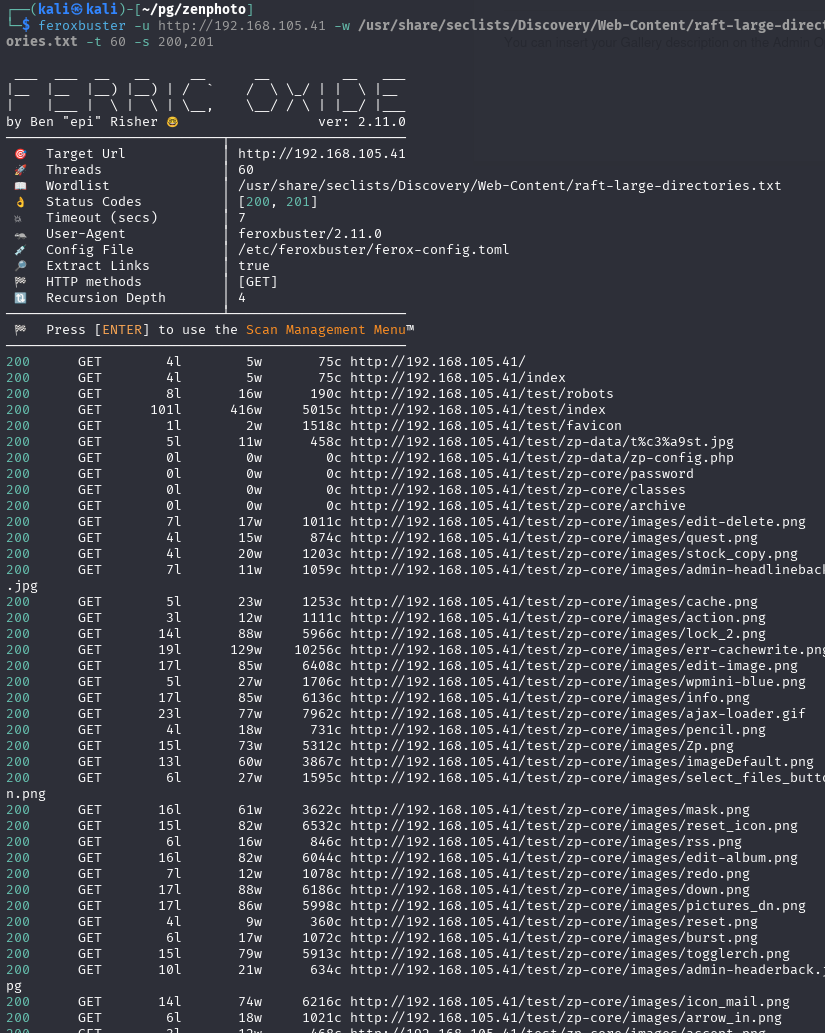Click the 101l line count value
825x1033 pixels.
pos(165,410)
